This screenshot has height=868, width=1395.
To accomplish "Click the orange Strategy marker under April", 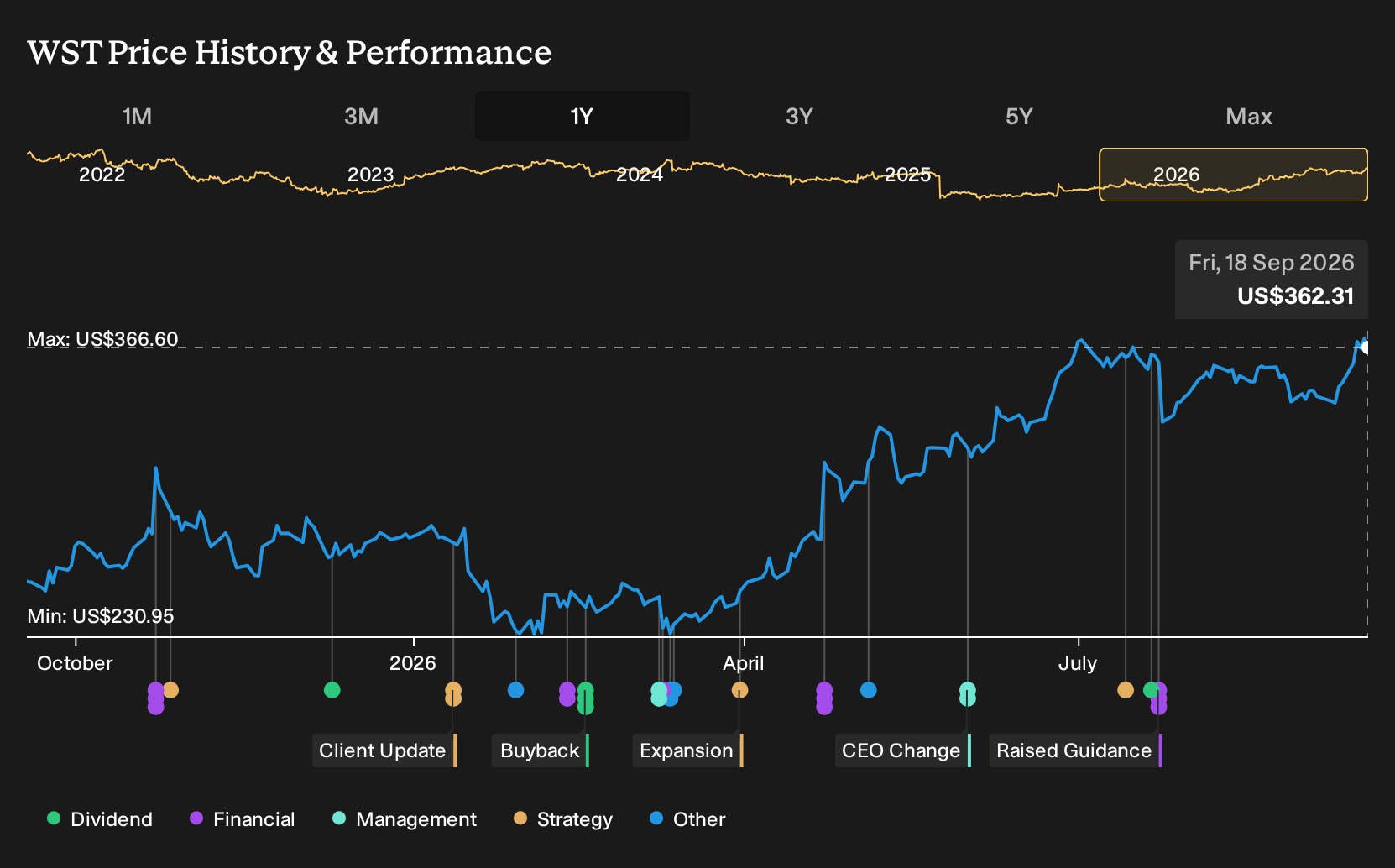I will pos(739,690).
